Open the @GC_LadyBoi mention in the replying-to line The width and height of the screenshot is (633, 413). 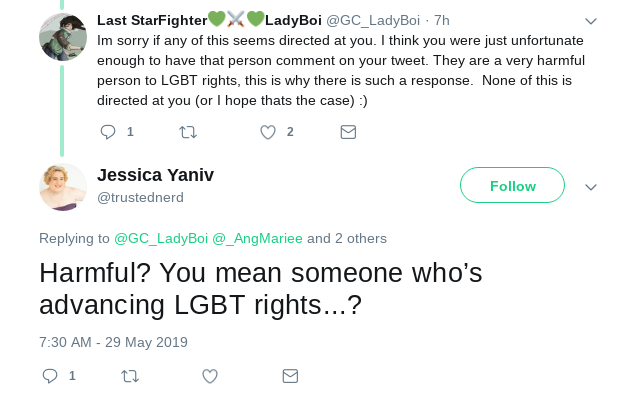point(161,239)
